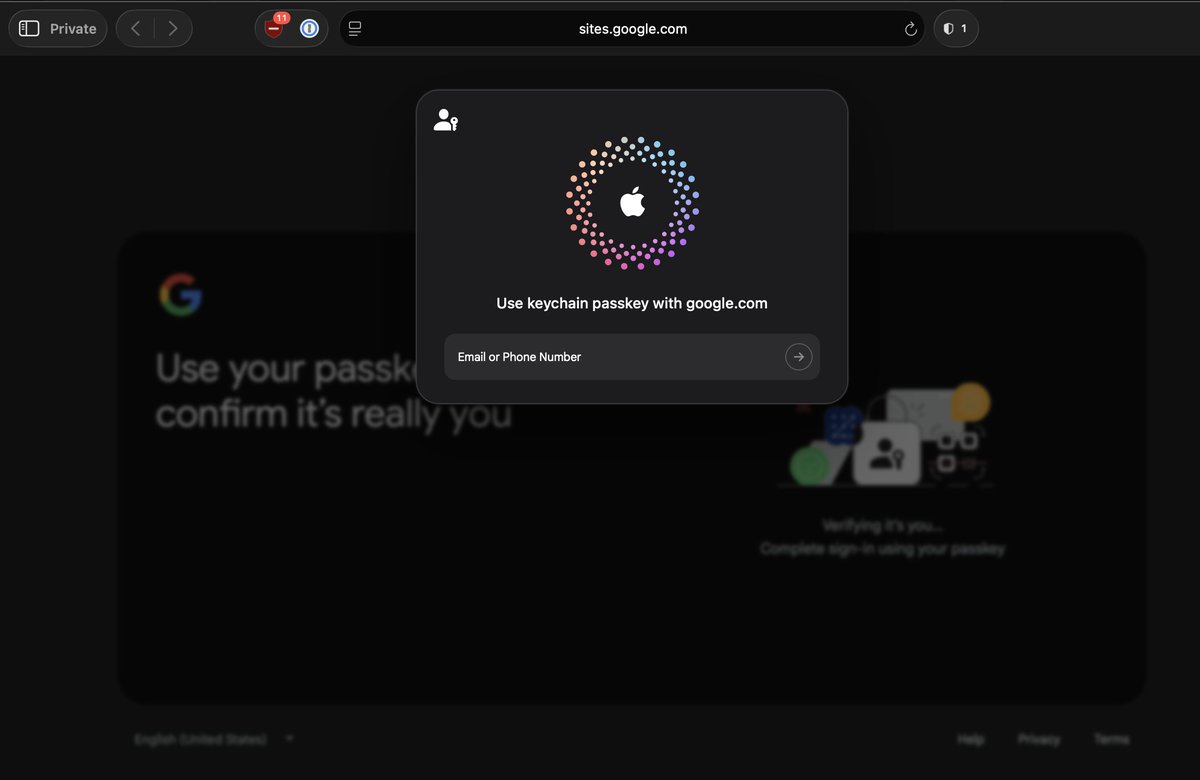
Task: Open the page reader menu icon
Action: tap(354, 29)
